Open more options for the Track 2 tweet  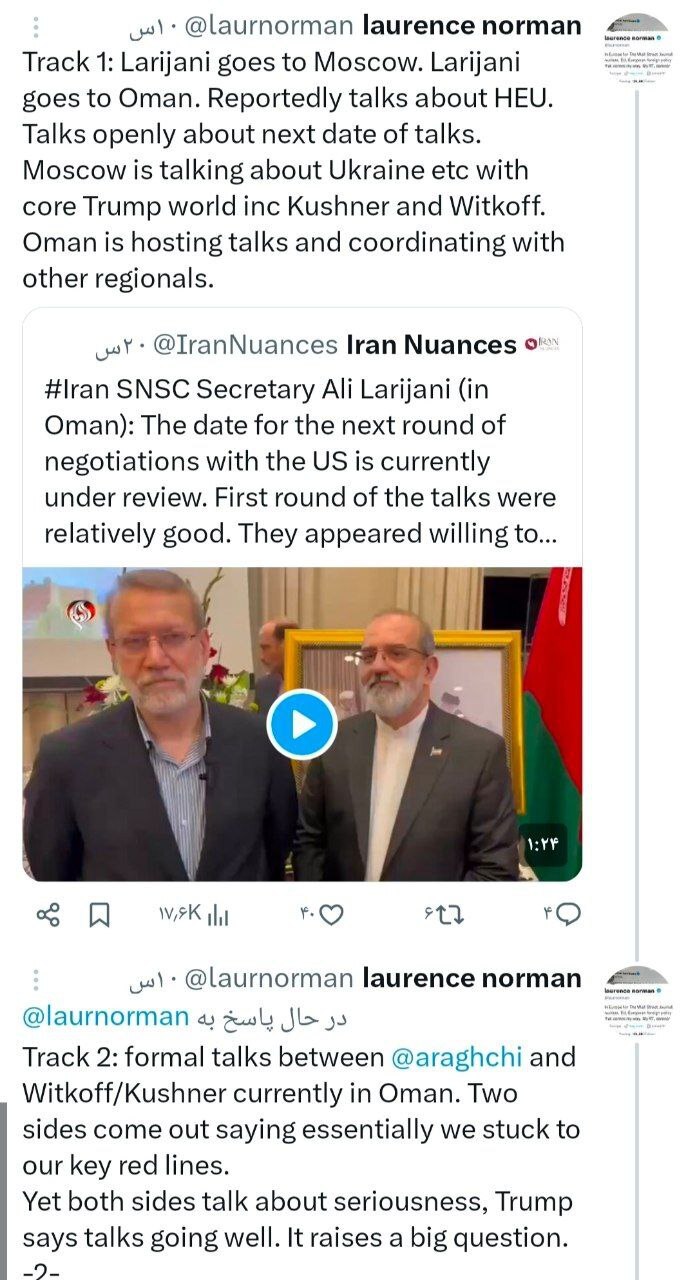point(36,978)
